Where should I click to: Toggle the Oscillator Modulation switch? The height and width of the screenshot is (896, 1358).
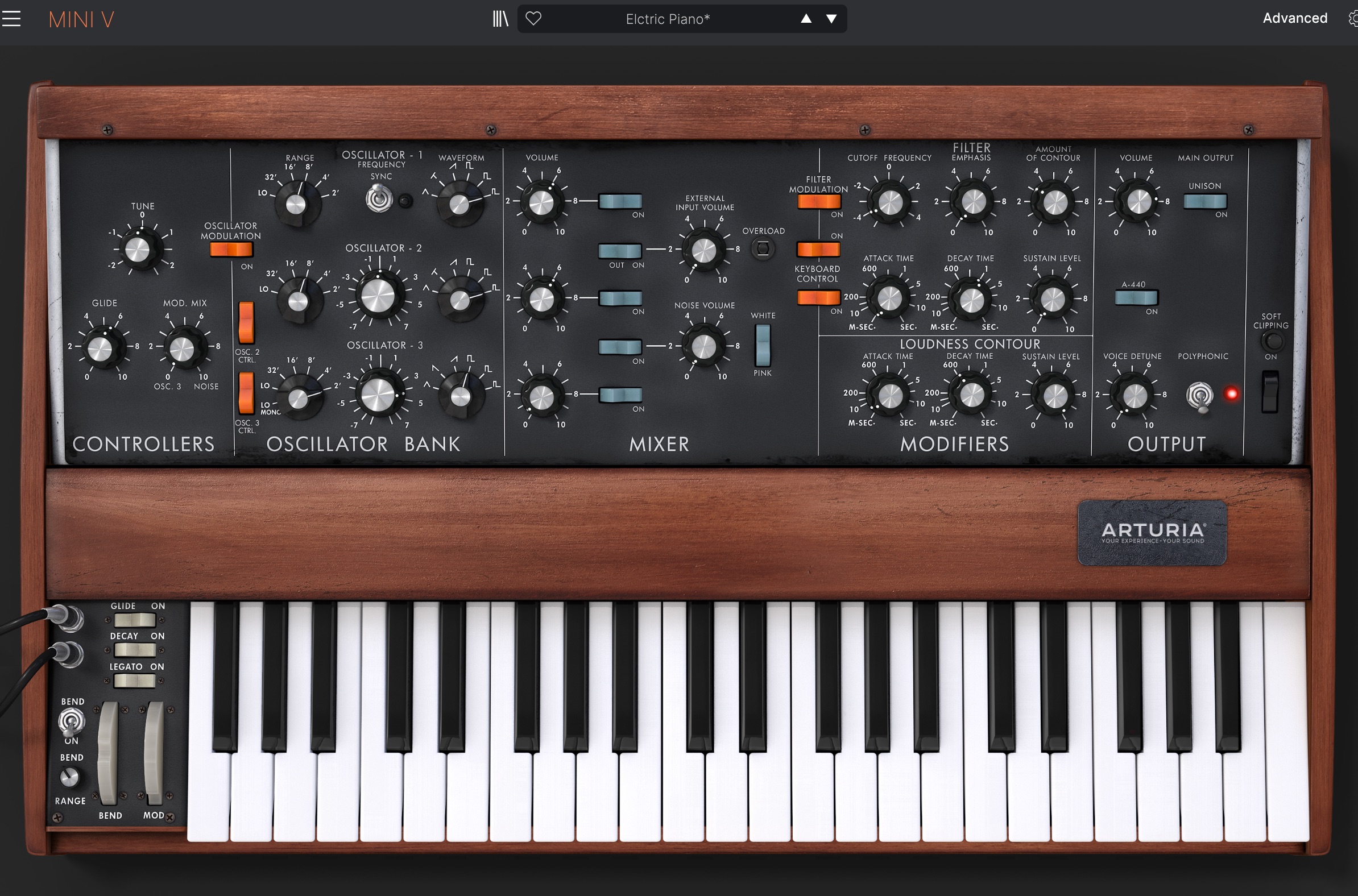[231, 248]
